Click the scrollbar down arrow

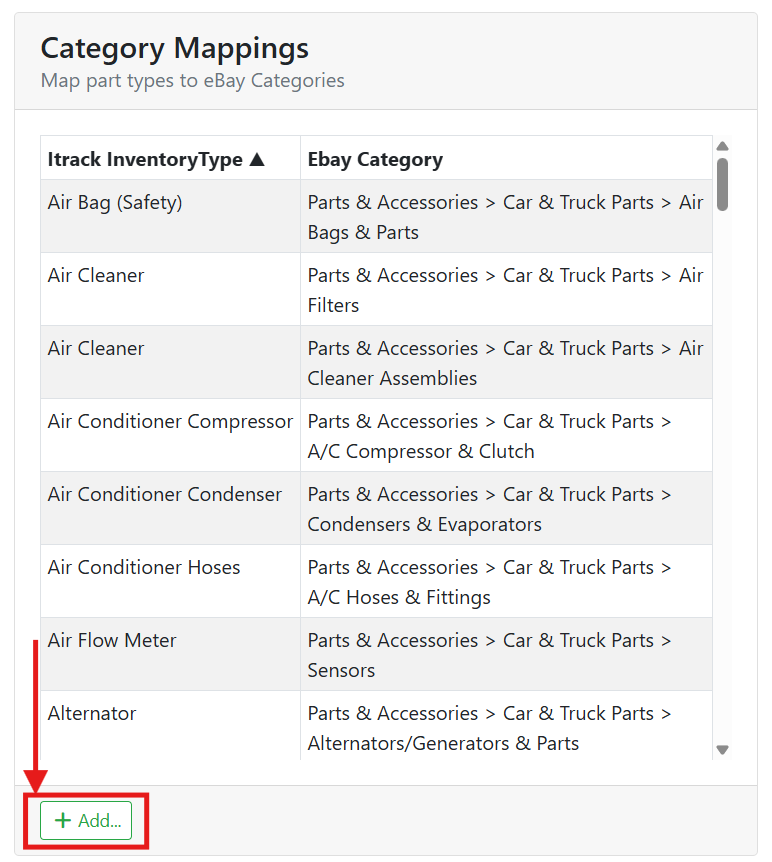click(x=723, y=750)
